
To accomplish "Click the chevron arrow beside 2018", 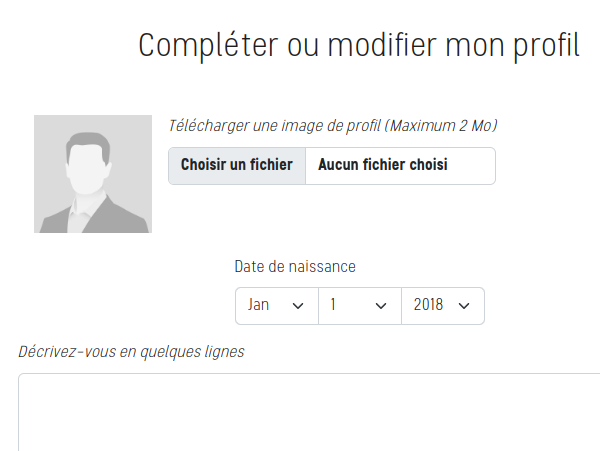I will [x=463, y=306].
